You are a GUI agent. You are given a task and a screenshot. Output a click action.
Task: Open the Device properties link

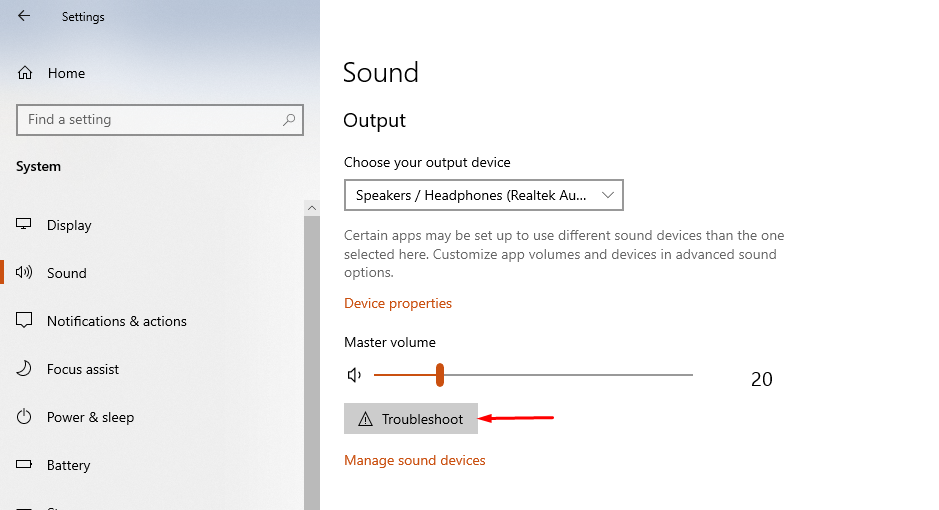(398, 303)
